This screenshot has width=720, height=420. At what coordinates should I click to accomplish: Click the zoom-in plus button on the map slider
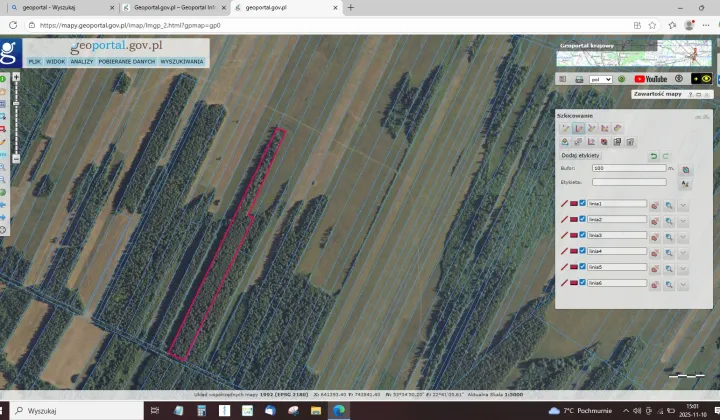(16, 76)
